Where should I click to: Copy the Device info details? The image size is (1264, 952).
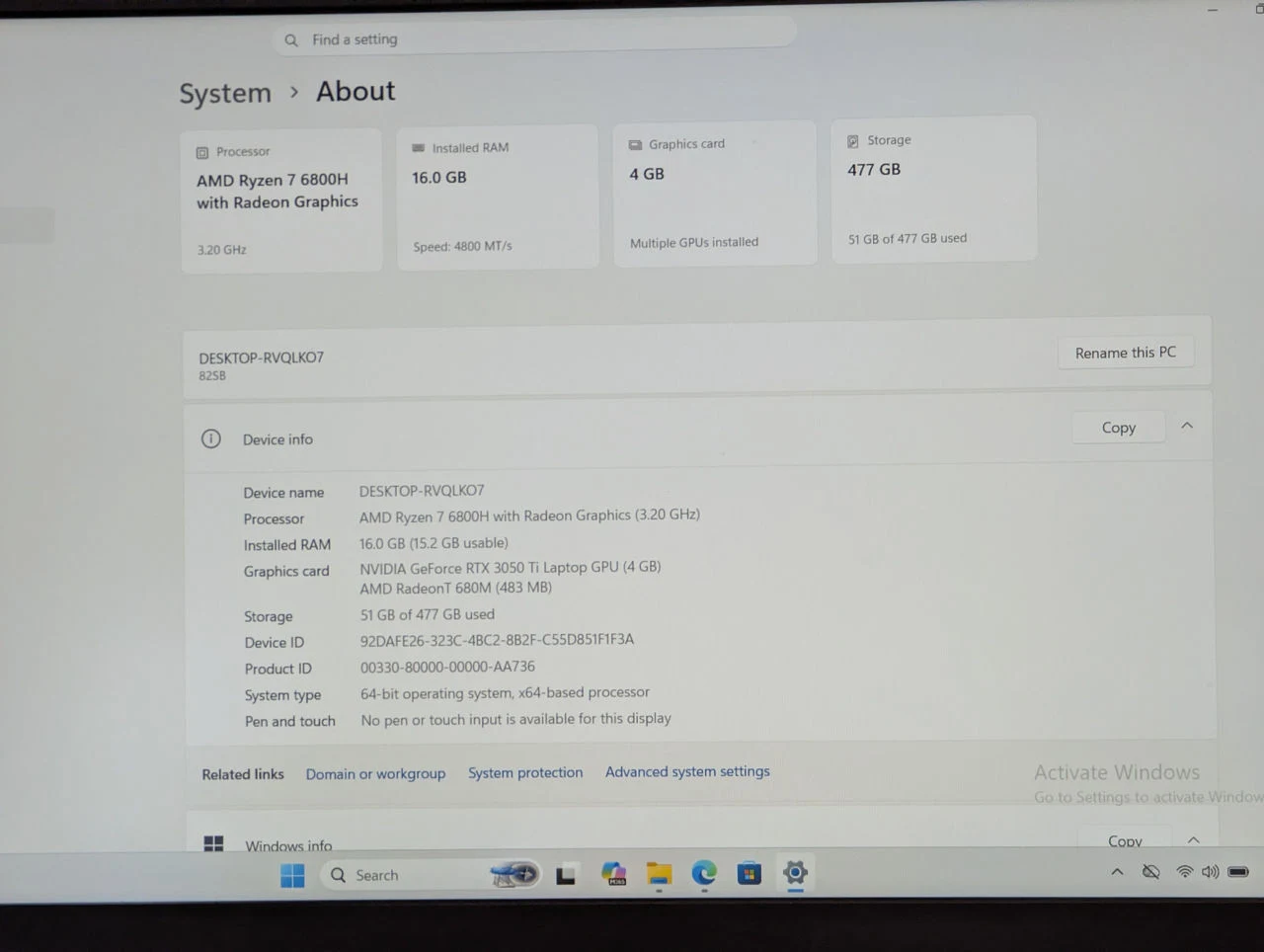[x=1119, y=428]
